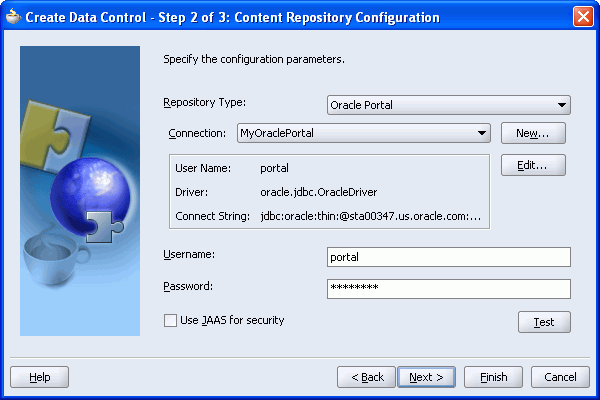Image resolution: width=600 pixels, height=400 pixels.
Task: Click the Cancel button
Action: (x=560, y=377)
